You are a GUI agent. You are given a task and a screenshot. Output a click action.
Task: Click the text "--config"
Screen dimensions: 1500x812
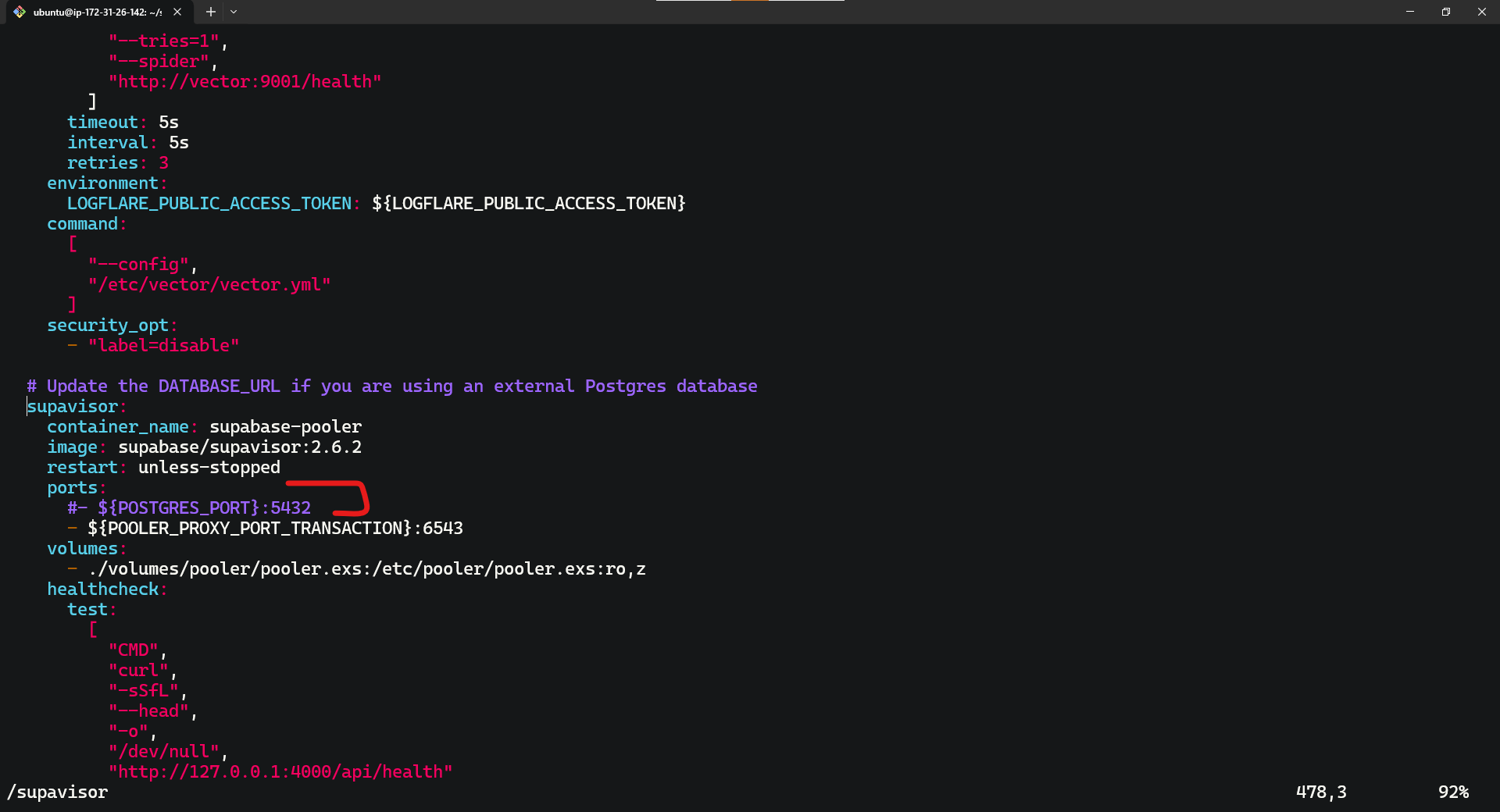138,265
